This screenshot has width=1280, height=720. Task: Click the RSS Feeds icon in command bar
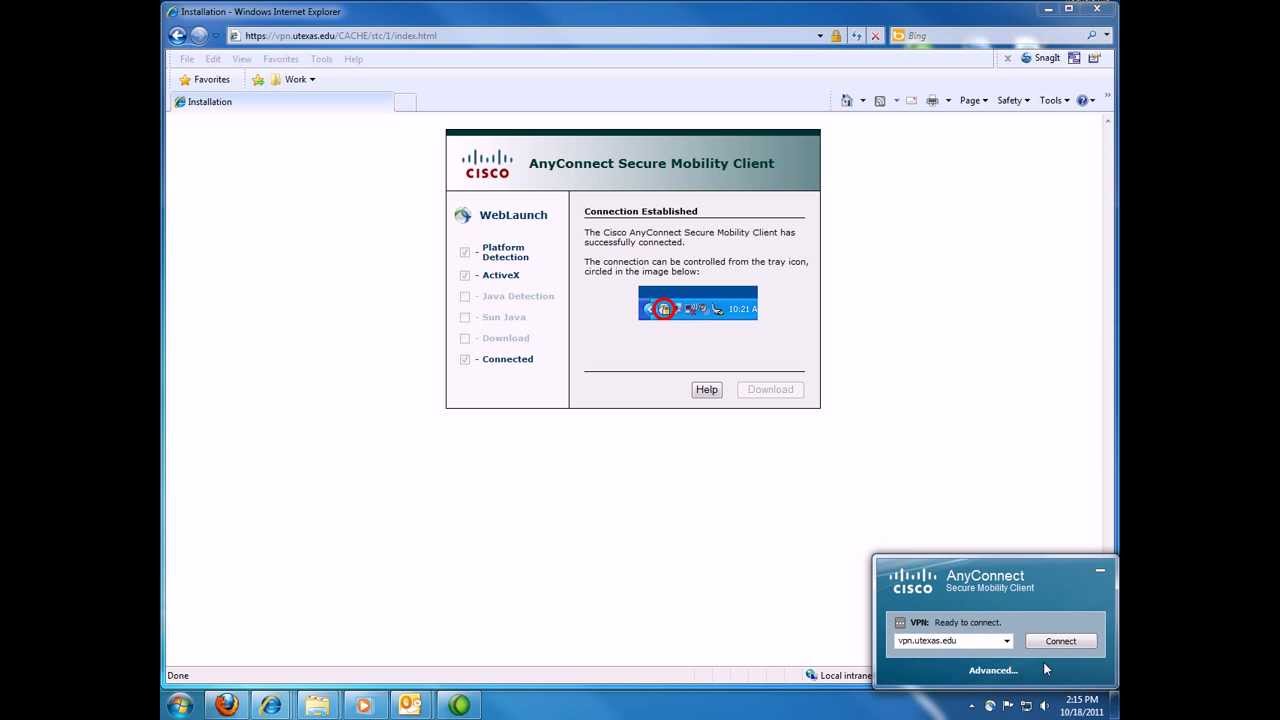tap(880, 100)
